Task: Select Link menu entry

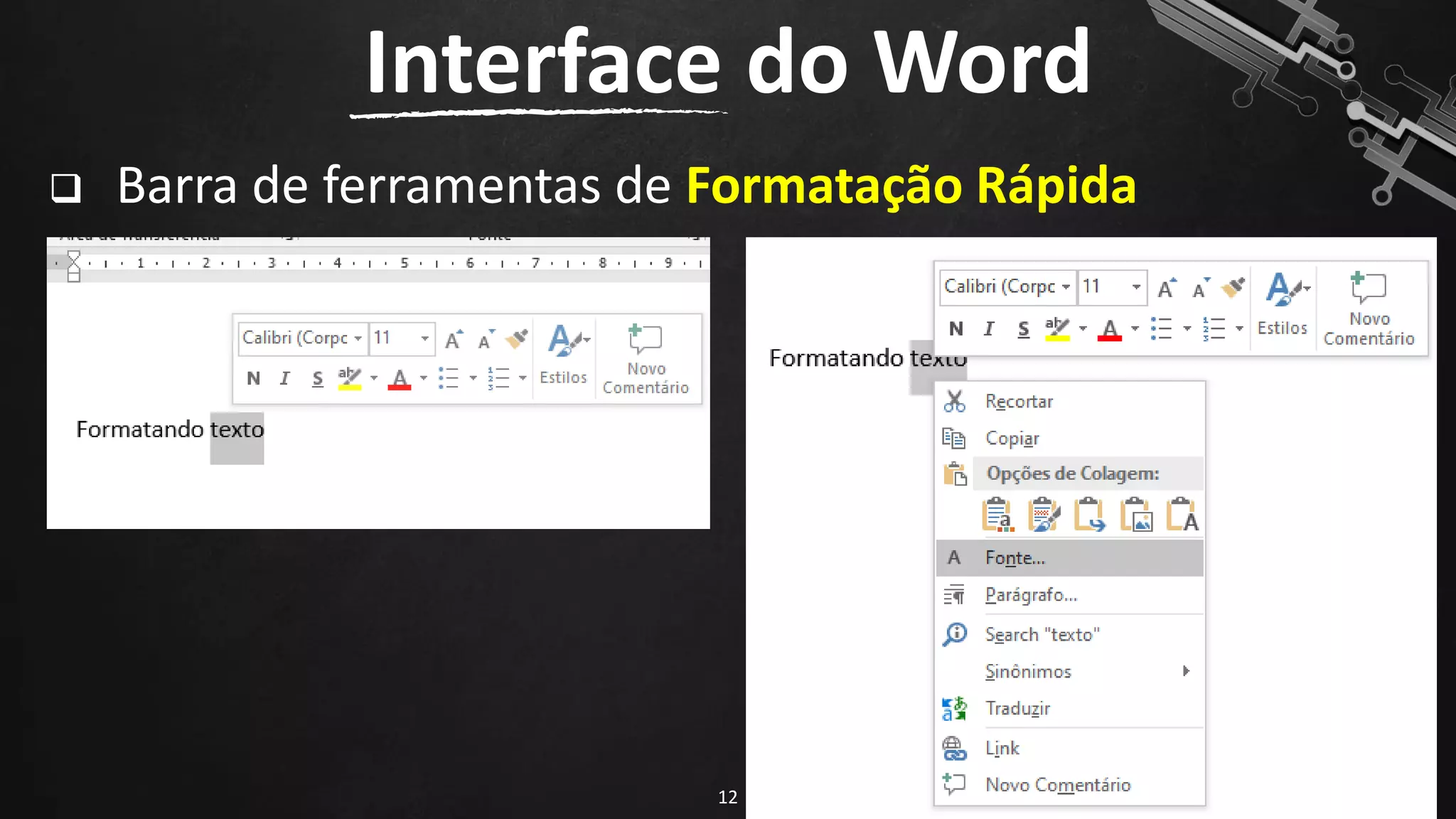Action: point(1070,749)
